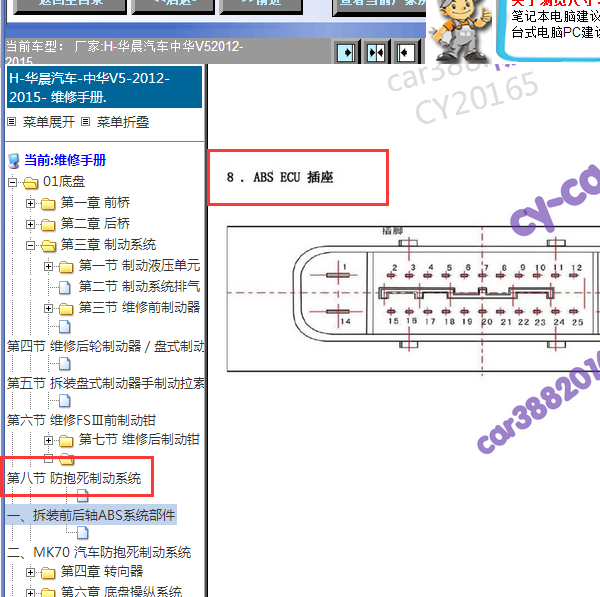
Task: Click the mechanic mascot image
Action: (x=460, y=31)
